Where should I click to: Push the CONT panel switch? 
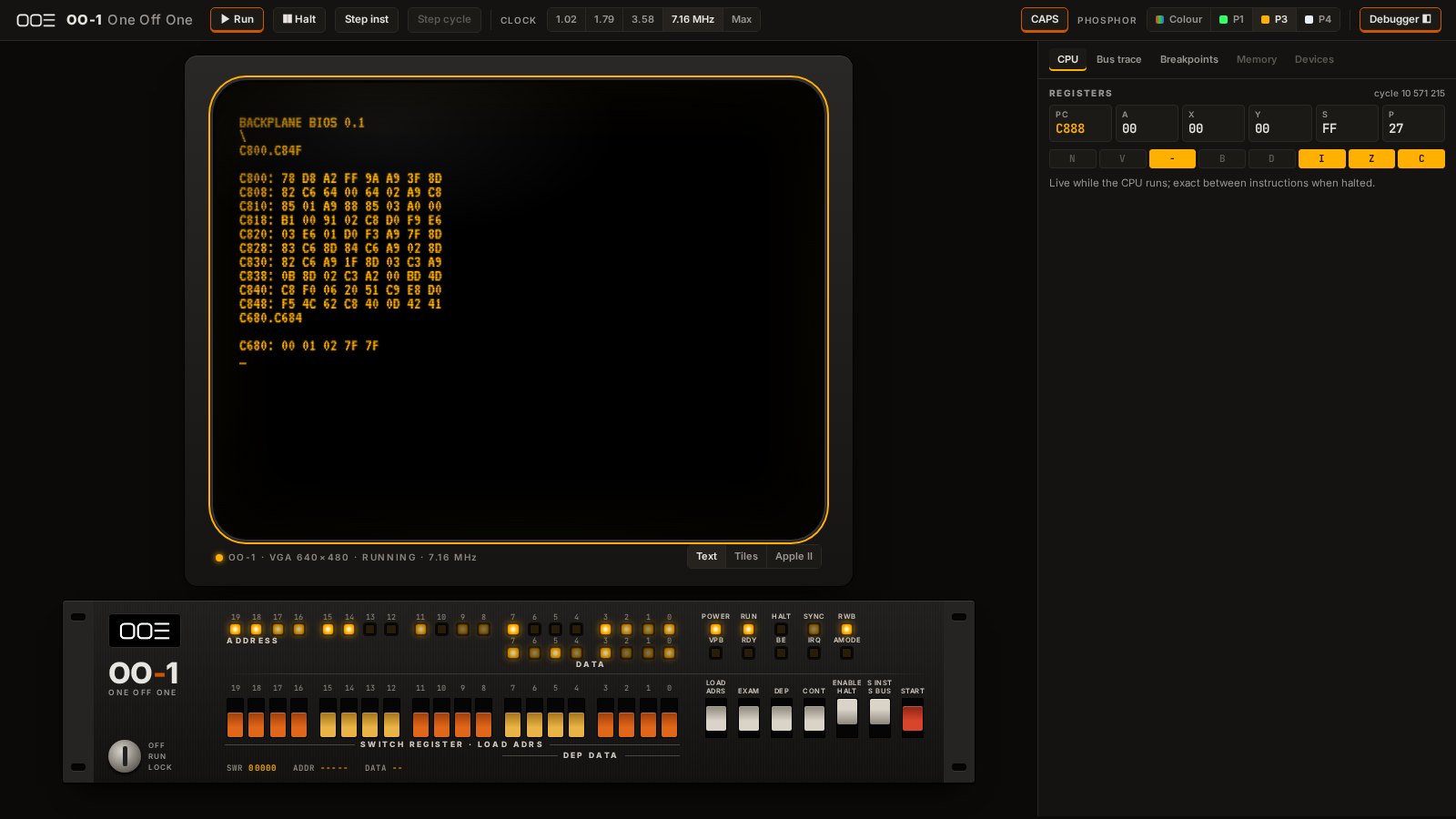pyautogui.click(x=814, y=718)
